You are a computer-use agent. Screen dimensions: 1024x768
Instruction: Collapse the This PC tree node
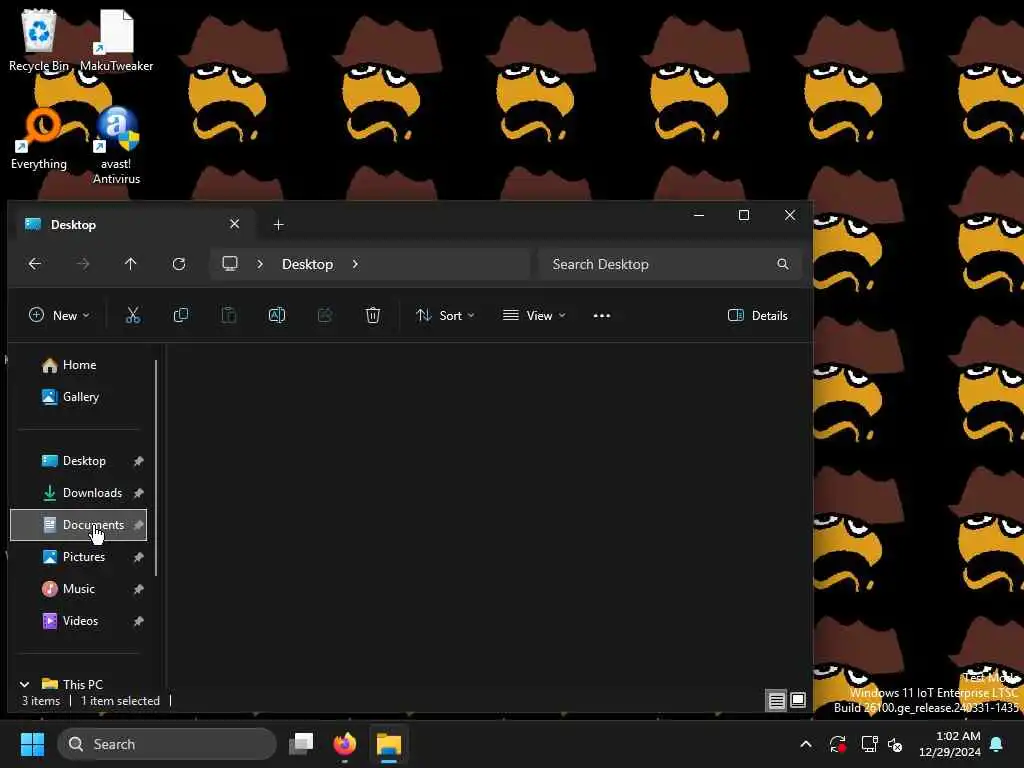(24, 684)
